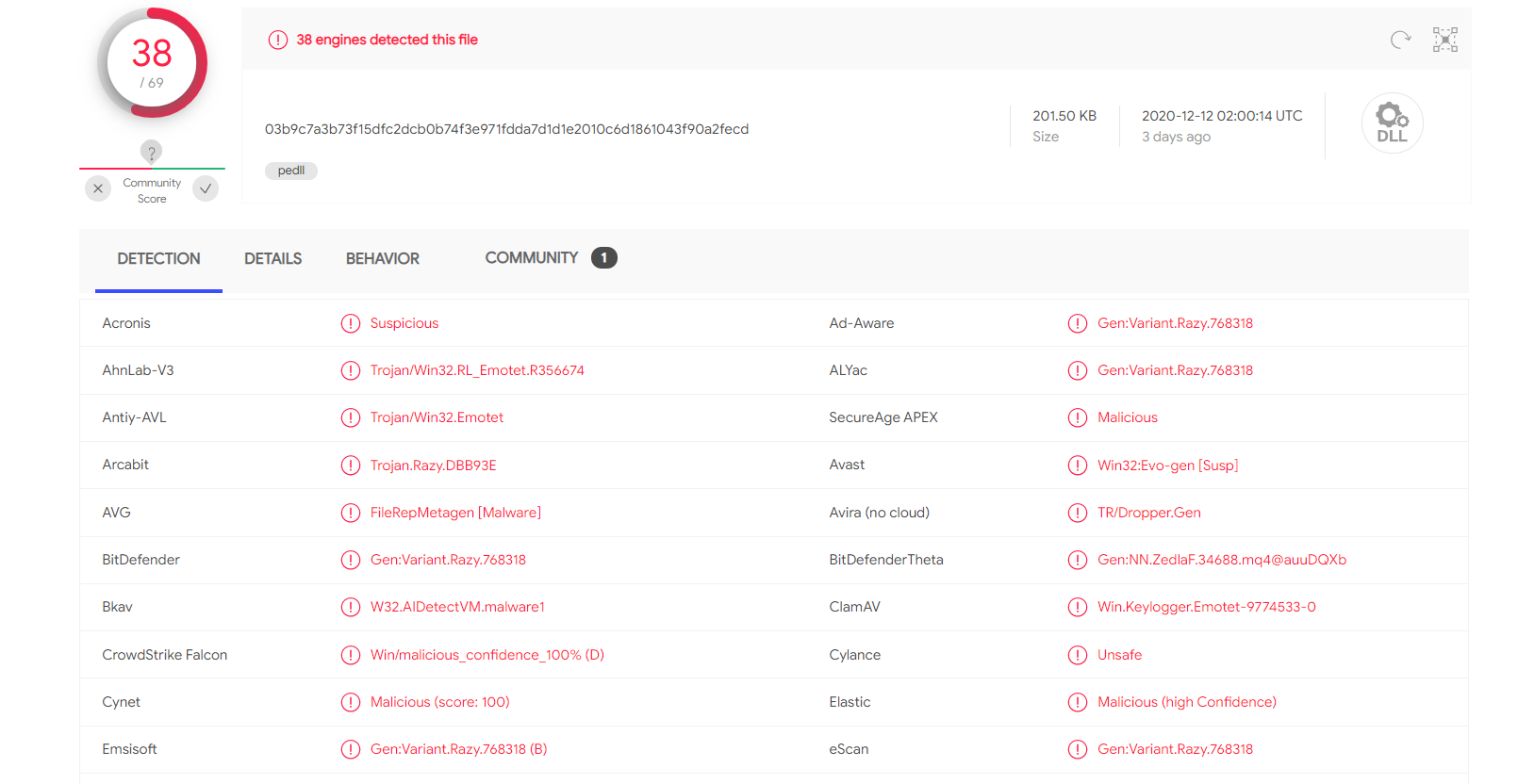Click the community score question mark
This screenshot has height=784, width=1518.
point(151,152)
